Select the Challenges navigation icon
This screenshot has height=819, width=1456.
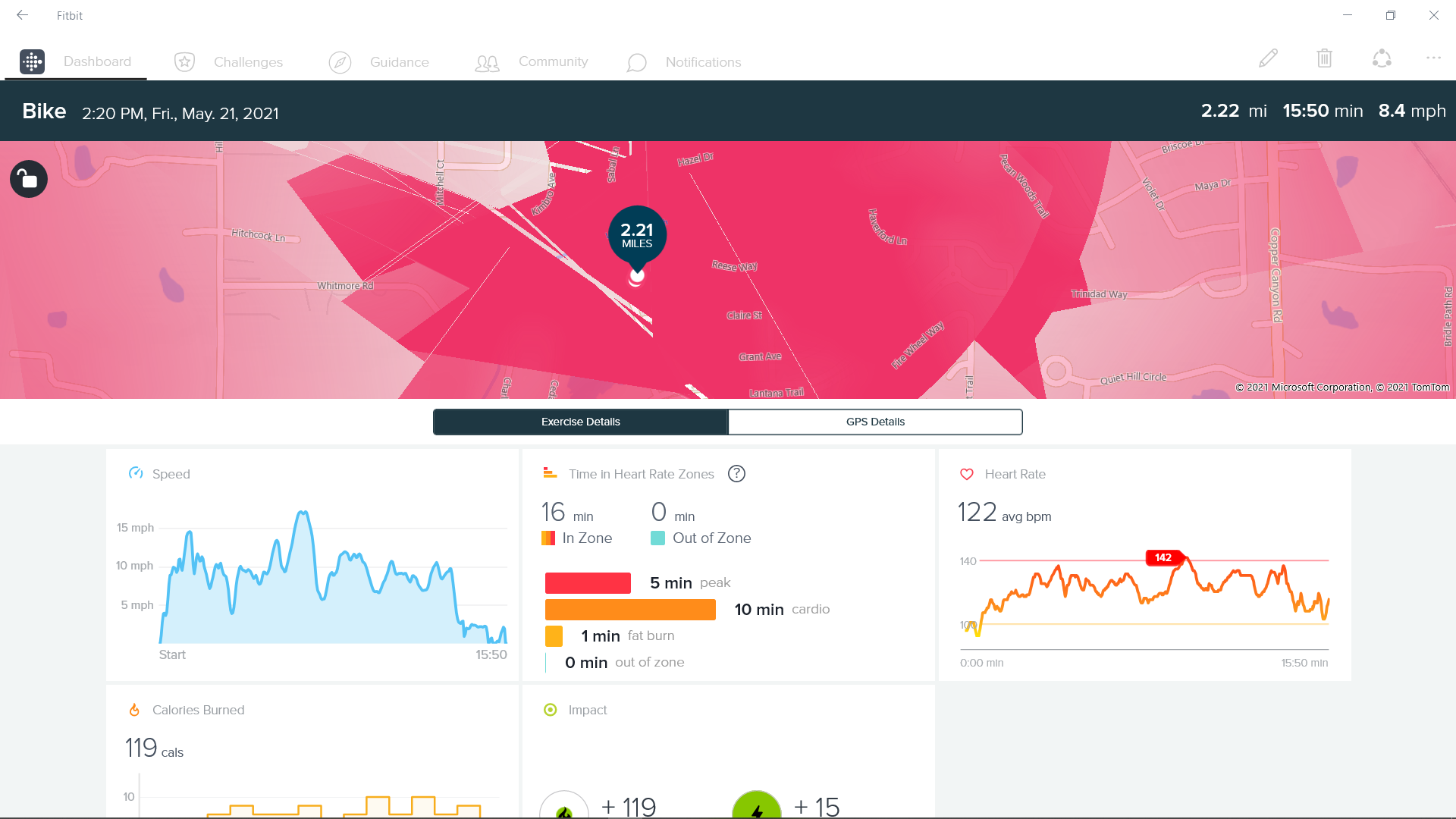185,62
